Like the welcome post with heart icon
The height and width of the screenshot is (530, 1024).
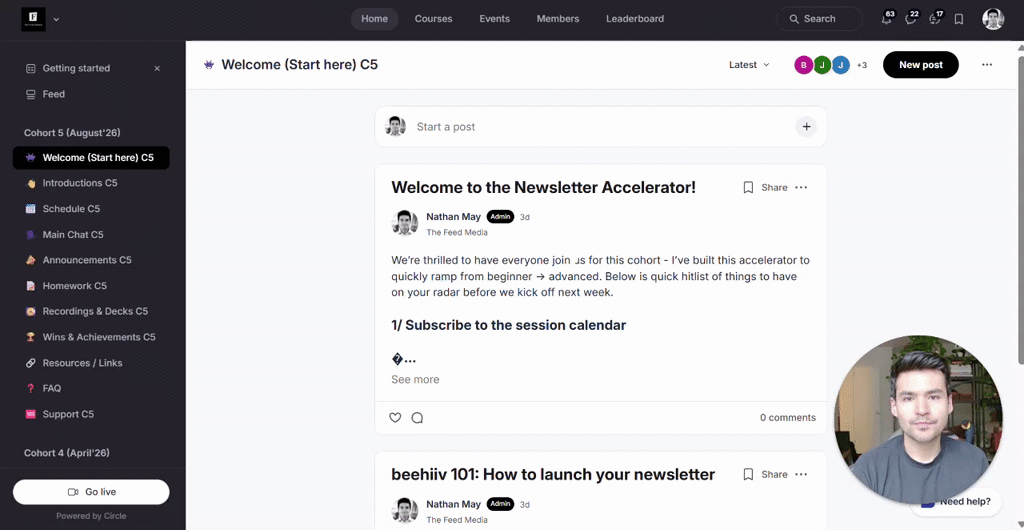click(x=395, y=418)
